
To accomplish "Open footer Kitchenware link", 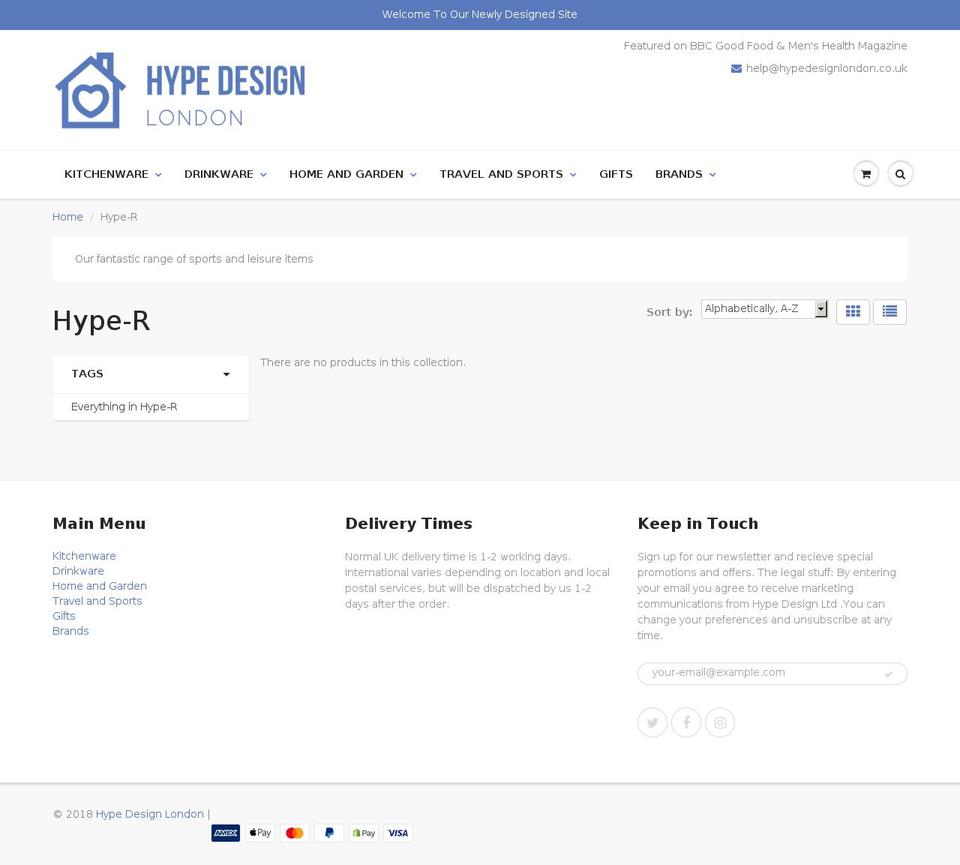I will (84, 556).
